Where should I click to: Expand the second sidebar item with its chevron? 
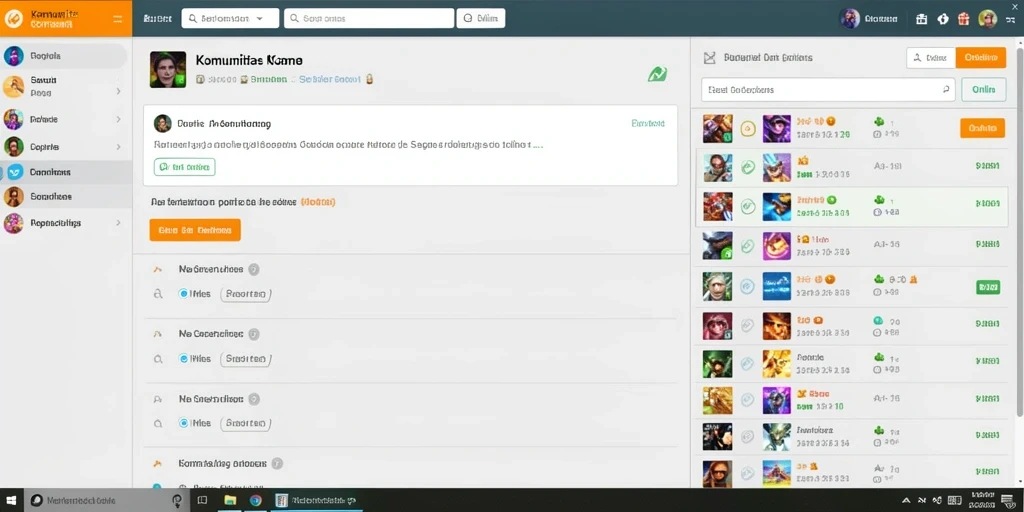pos(118,91)
